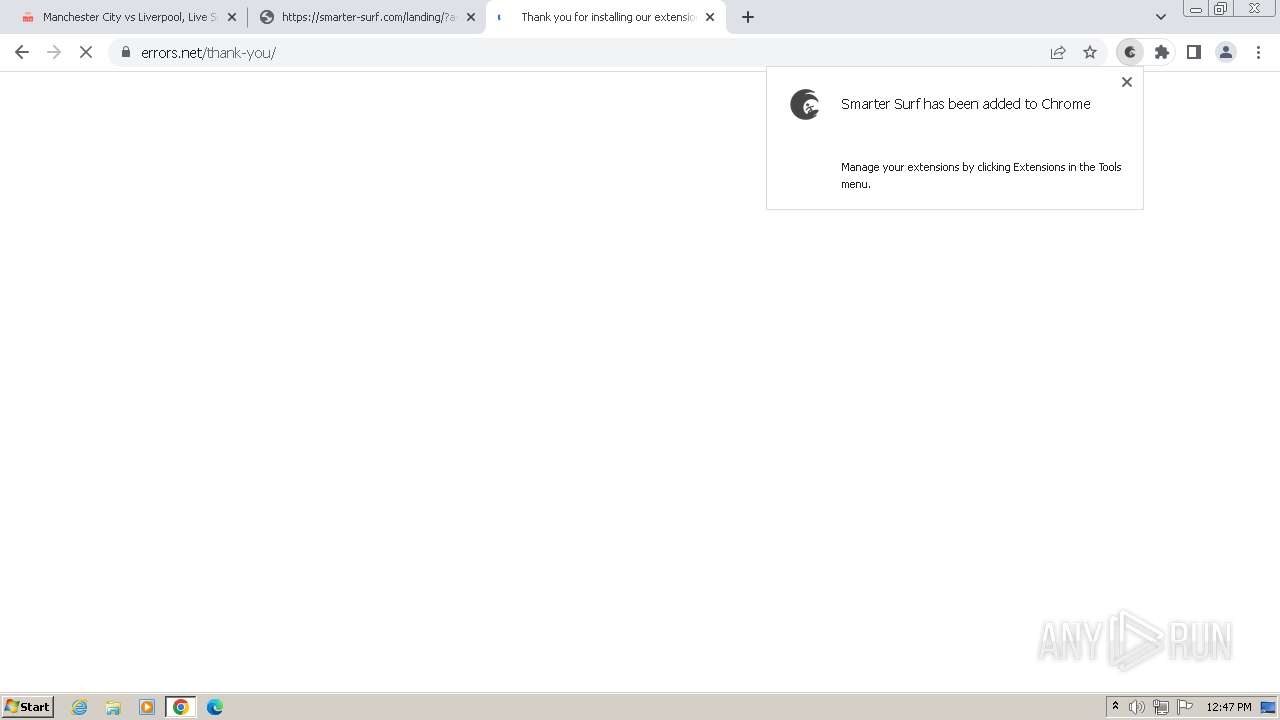The height and width of the screenshot is (720, 1280).
Task: Click the Smarter Surf logo in the popup
Action: coord(805,104)
